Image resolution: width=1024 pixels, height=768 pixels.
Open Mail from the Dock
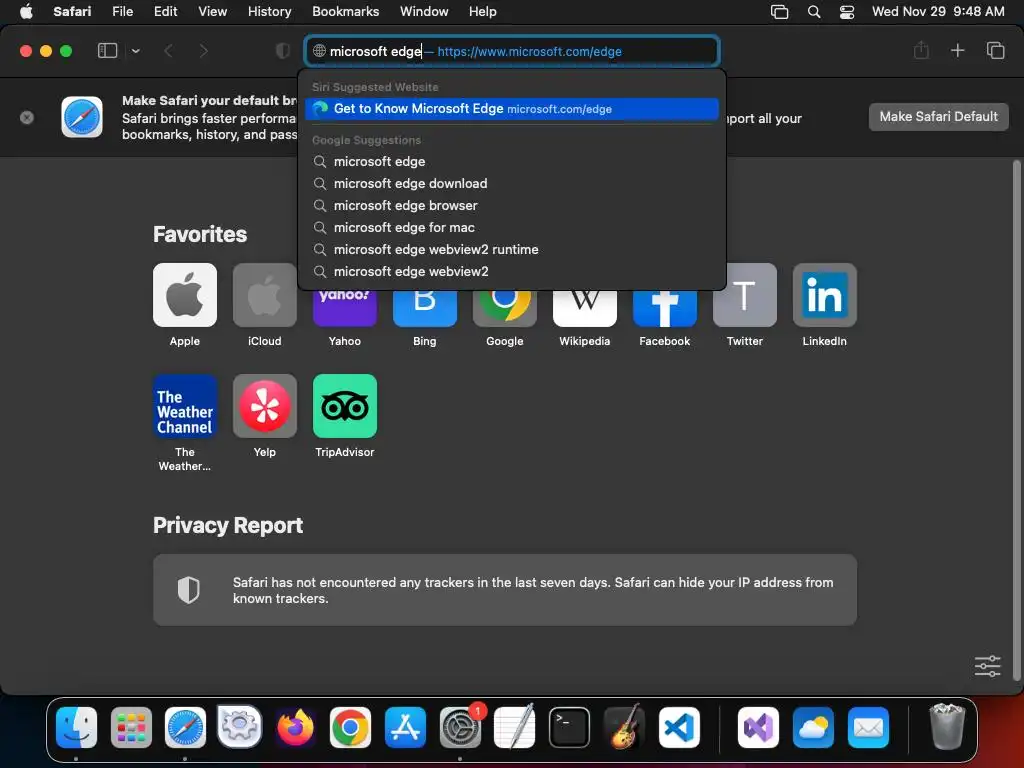[868, 727]
